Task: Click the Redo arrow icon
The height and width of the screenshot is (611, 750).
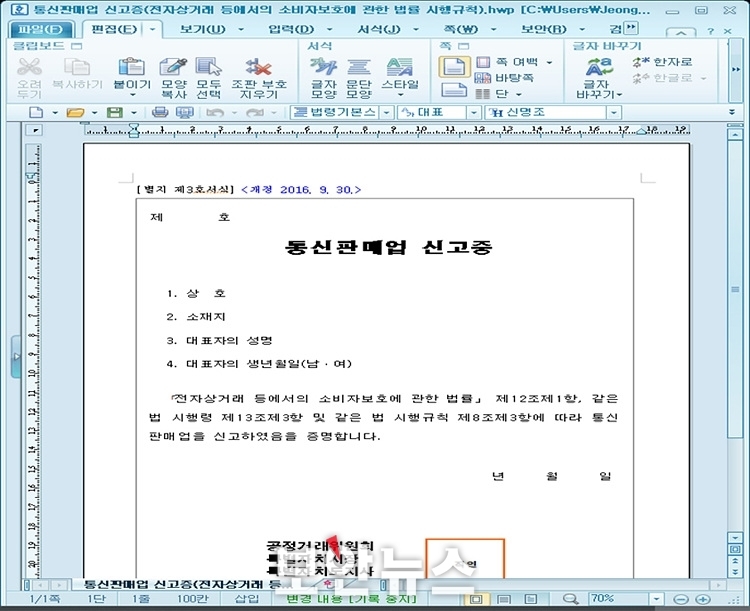Action: pos(254,112)
